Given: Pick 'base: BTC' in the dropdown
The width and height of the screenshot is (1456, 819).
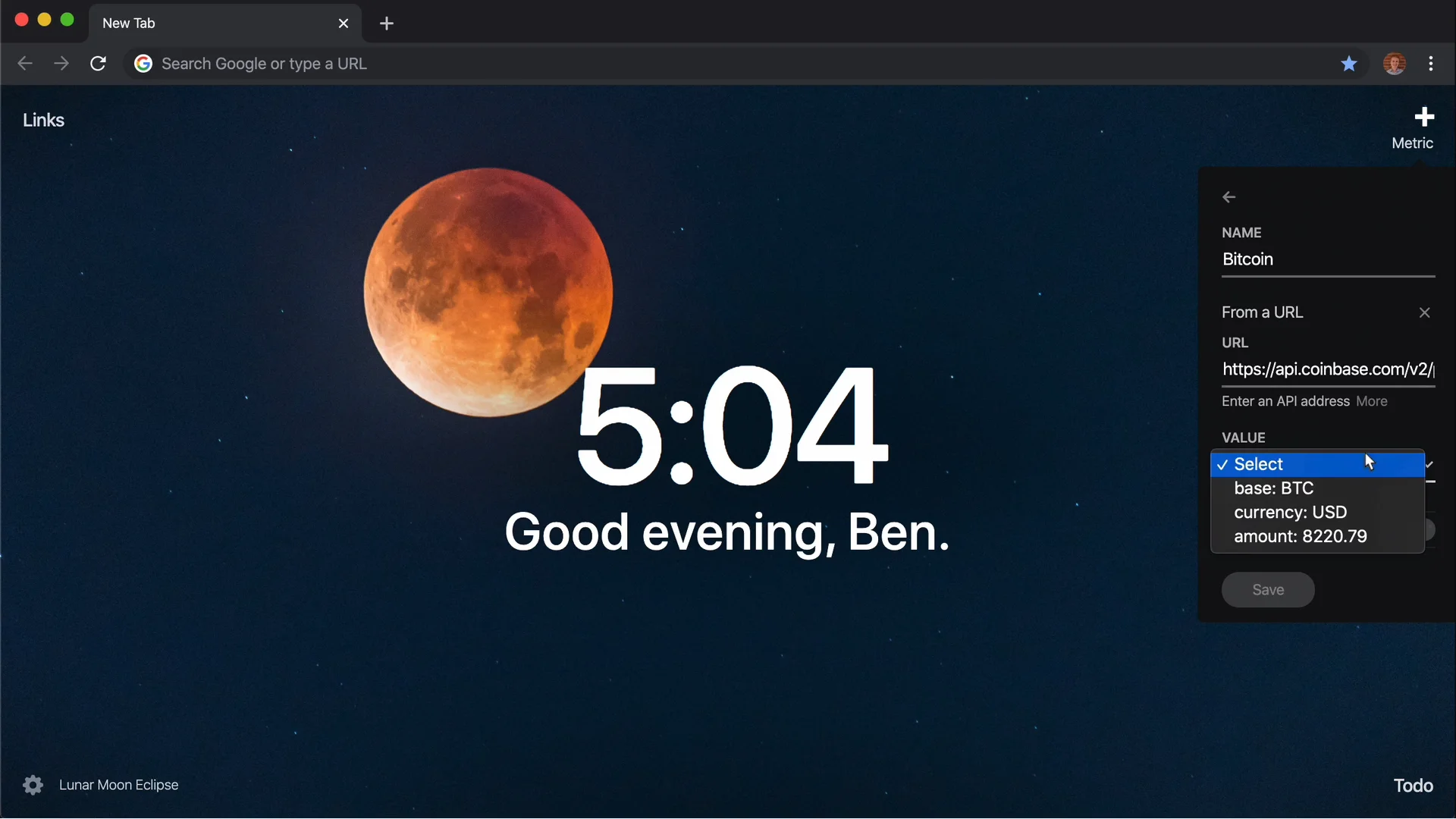Looking at the screenshot, I should tap(1273, 488).
